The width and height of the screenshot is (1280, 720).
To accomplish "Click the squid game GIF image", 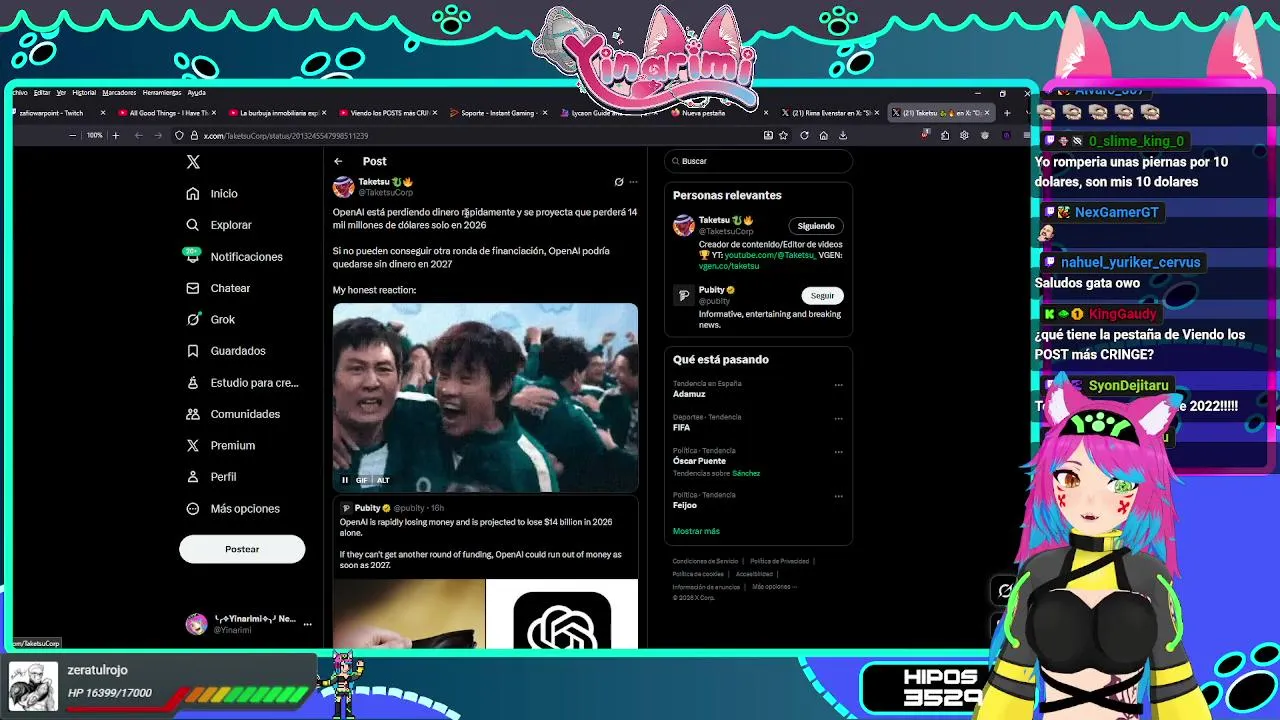I will (x=485, y=397).
